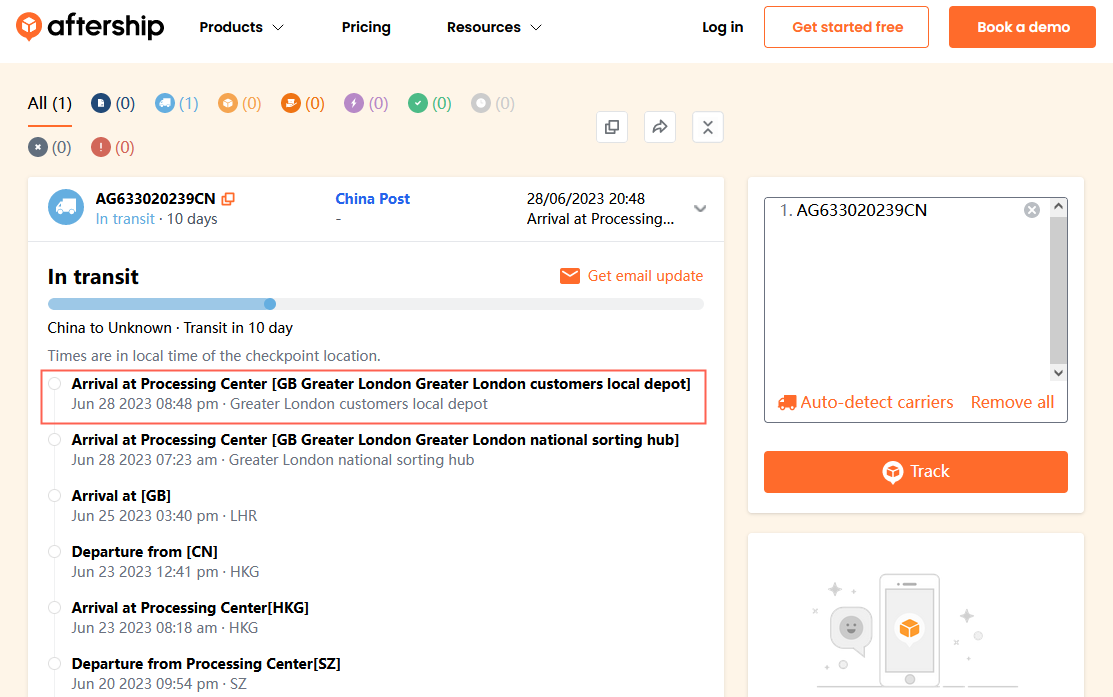Click the In transit progress bar
The image size is (1113, 697).
375,304
